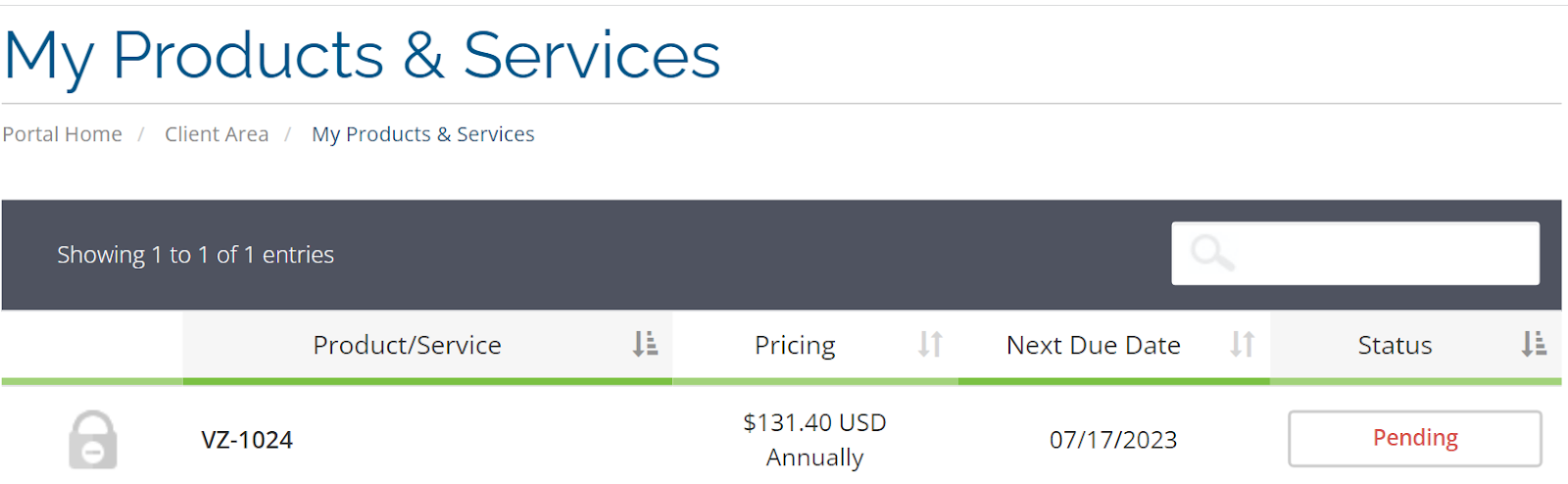Sort table by Product/Service header label

tap(407, 345)
